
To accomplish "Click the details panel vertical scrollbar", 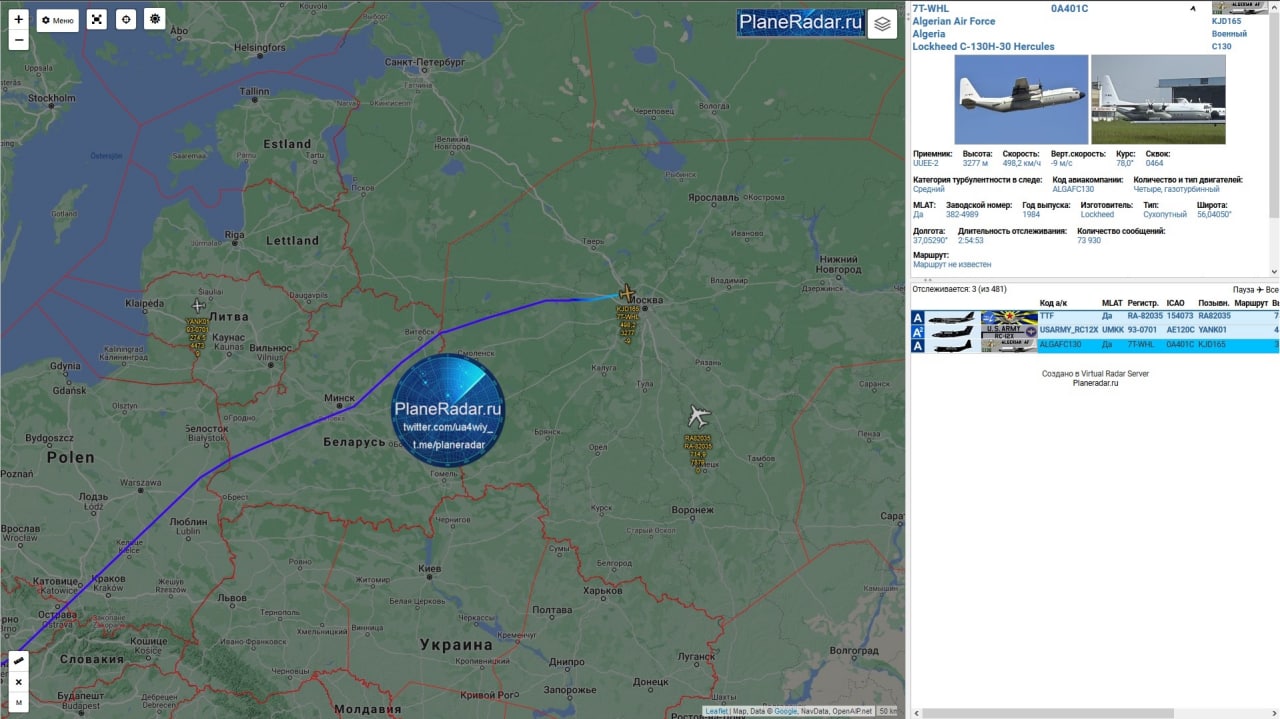I will [x=1274, y=138].
